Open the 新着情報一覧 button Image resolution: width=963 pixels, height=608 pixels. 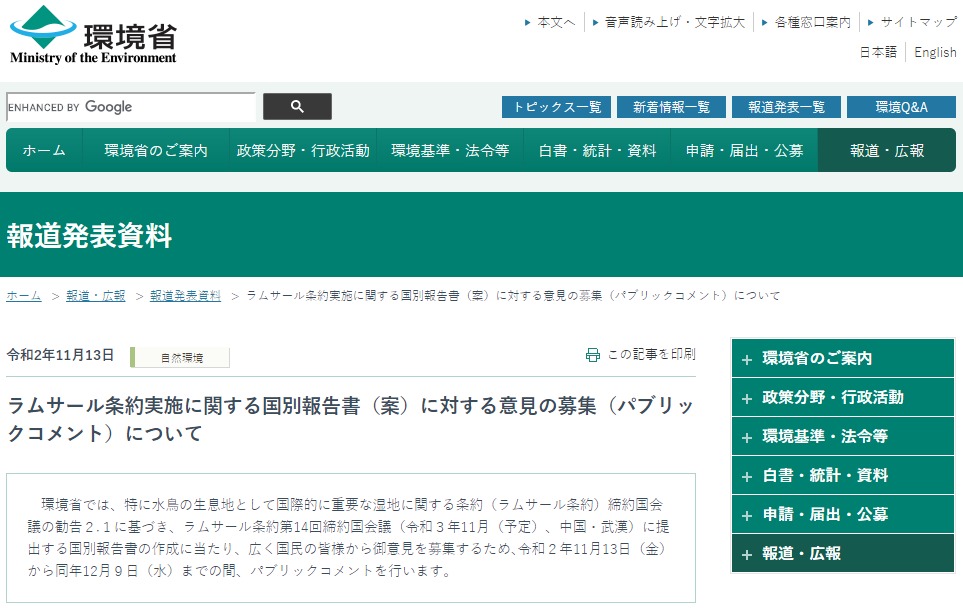tap(671, 107)
